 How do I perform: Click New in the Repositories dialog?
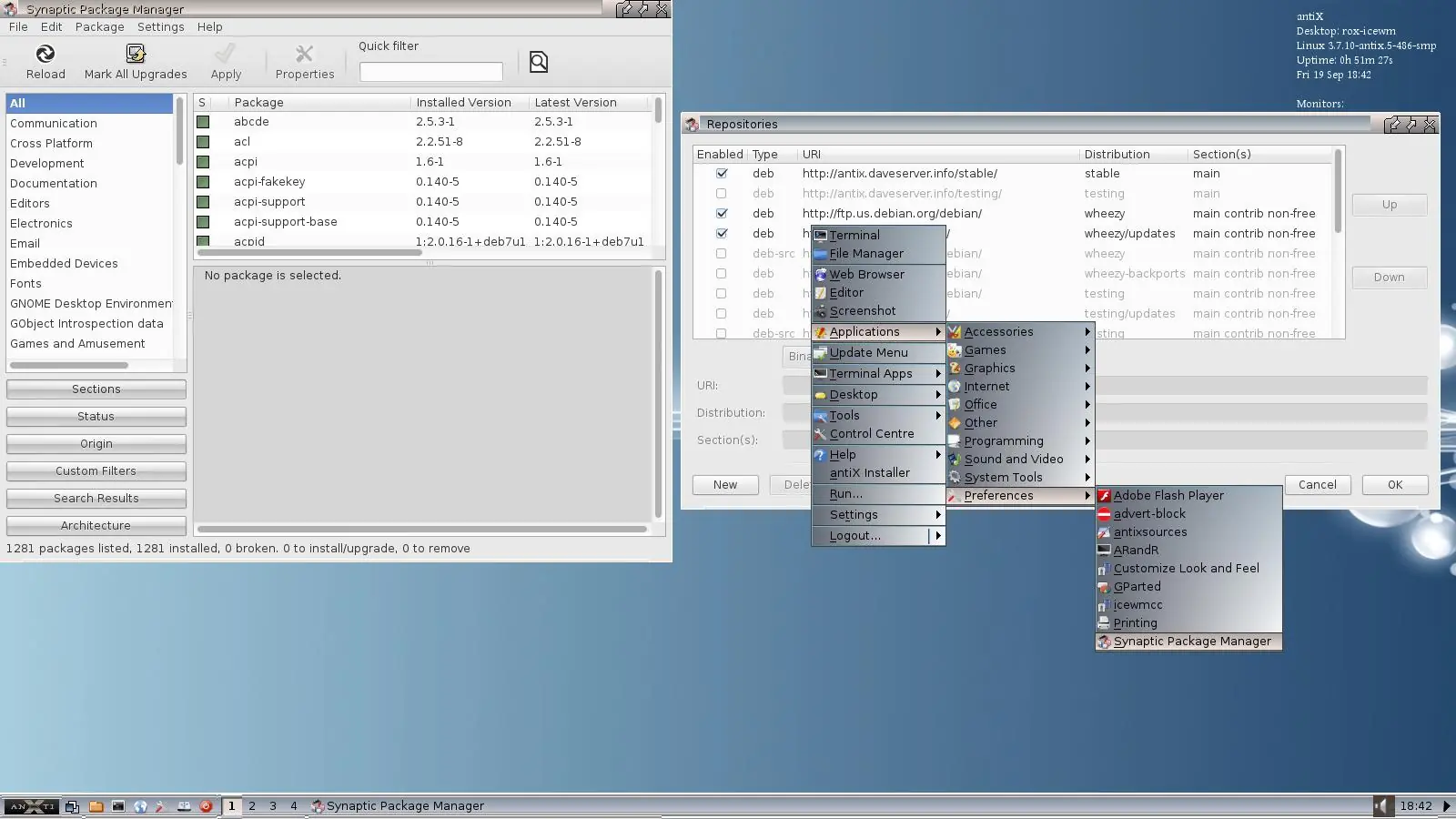point(725,485)
